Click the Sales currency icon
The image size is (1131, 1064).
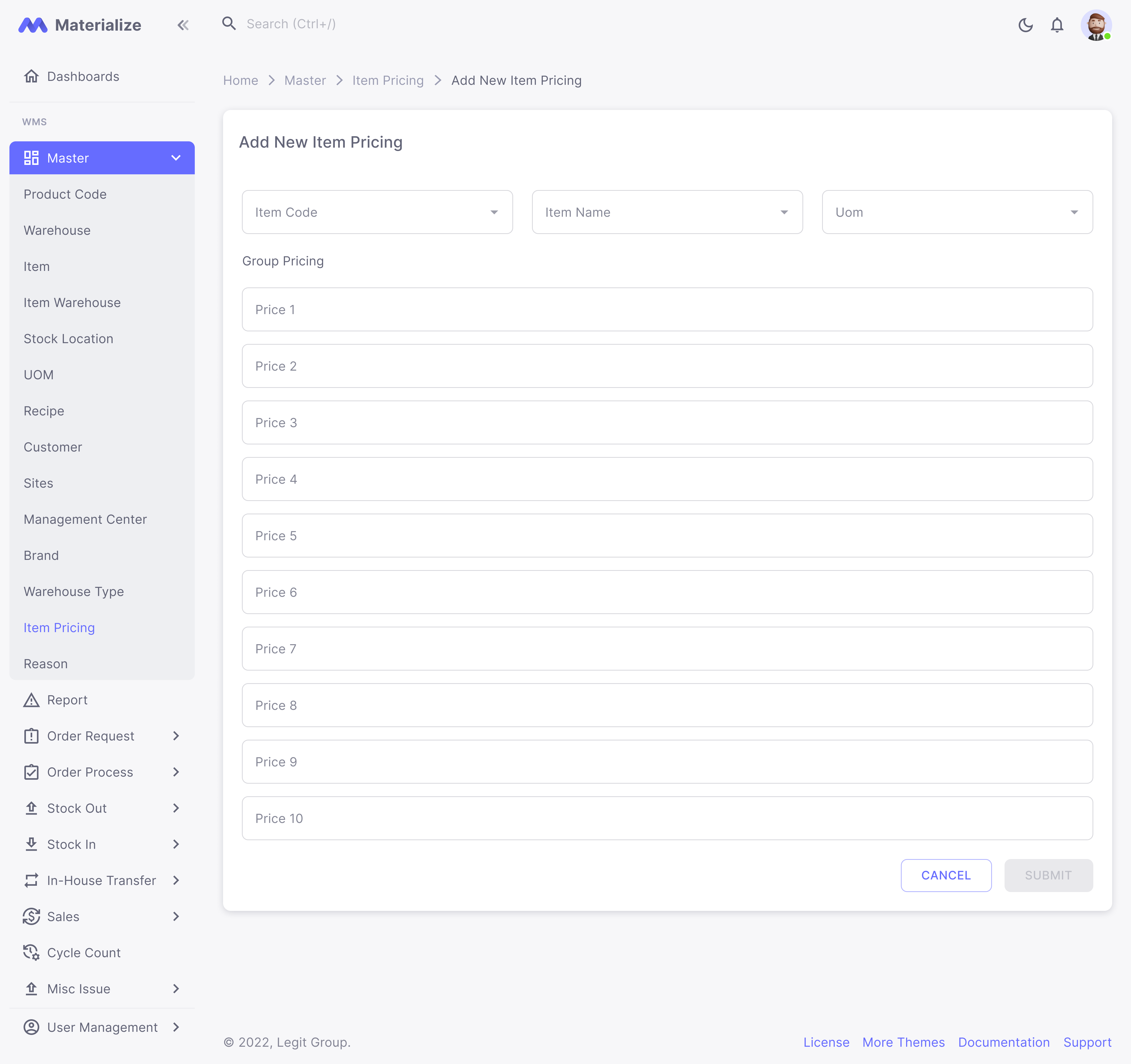31,916
